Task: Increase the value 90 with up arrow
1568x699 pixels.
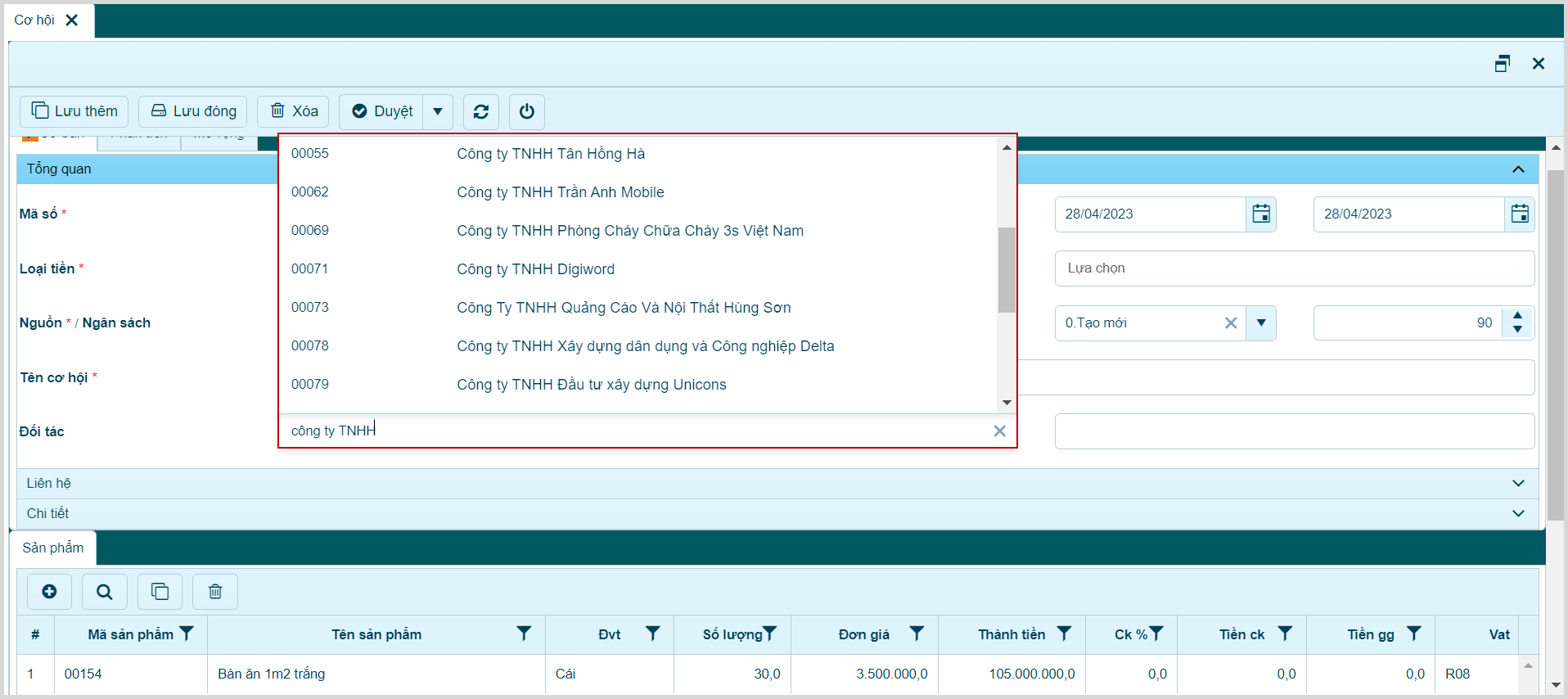Action: tap(1517, 316)
